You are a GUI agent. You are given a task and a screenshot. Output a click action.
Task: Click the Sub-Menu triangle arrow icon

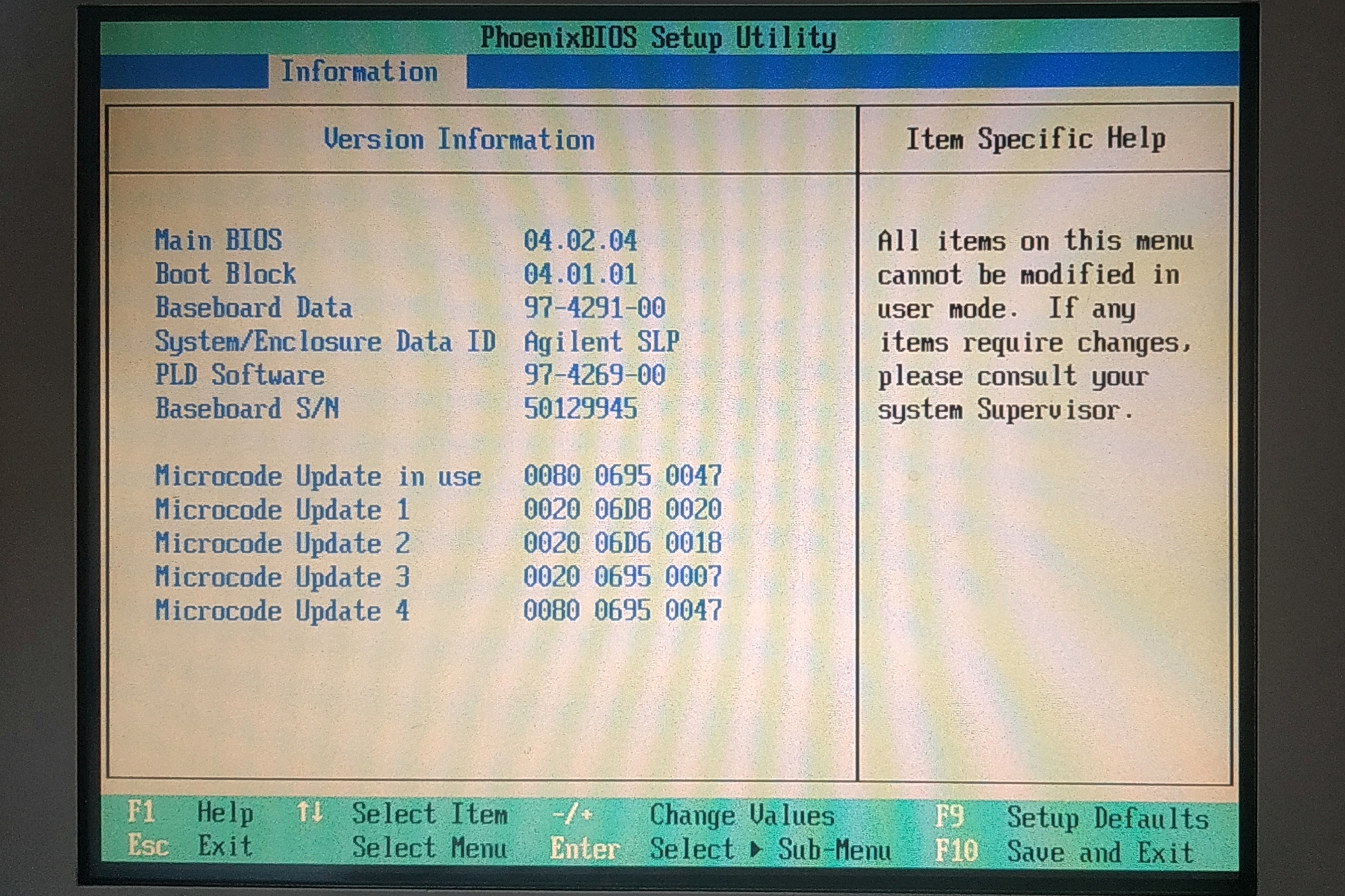click(755, 850)
